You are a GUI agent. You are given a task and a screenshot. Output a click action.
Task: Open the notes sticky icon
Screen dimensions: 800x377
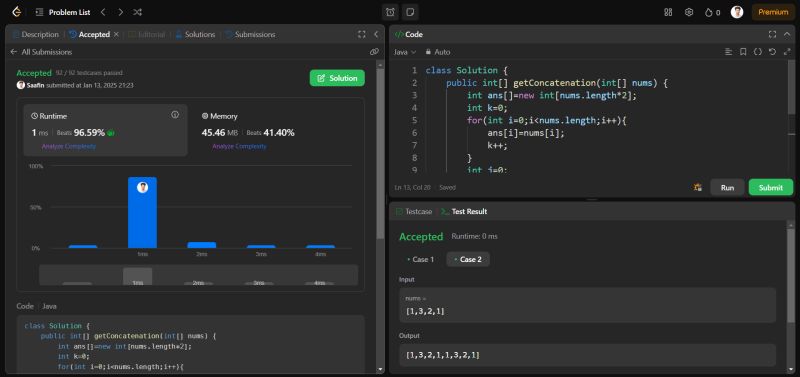coord(409,12)
